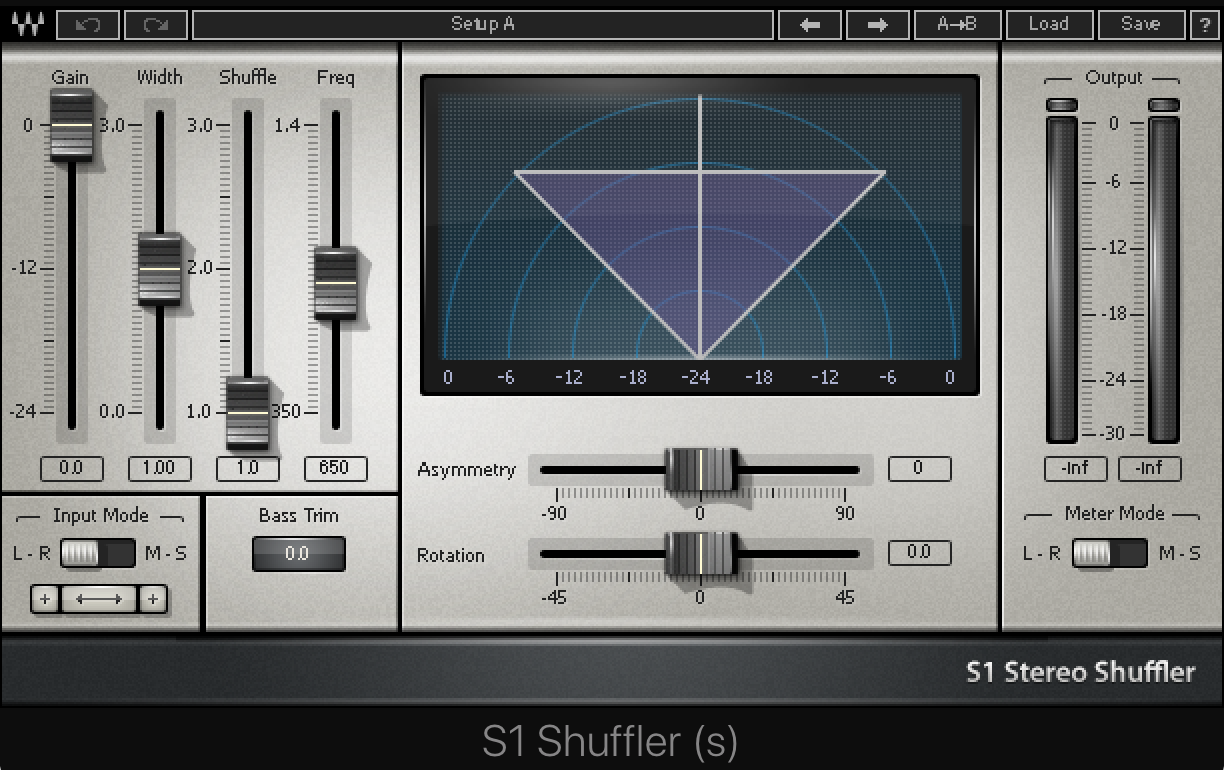Click the Bass Trim value box
The width and height of the screenshot is (1226, 770).
click(x=298, y=554)
